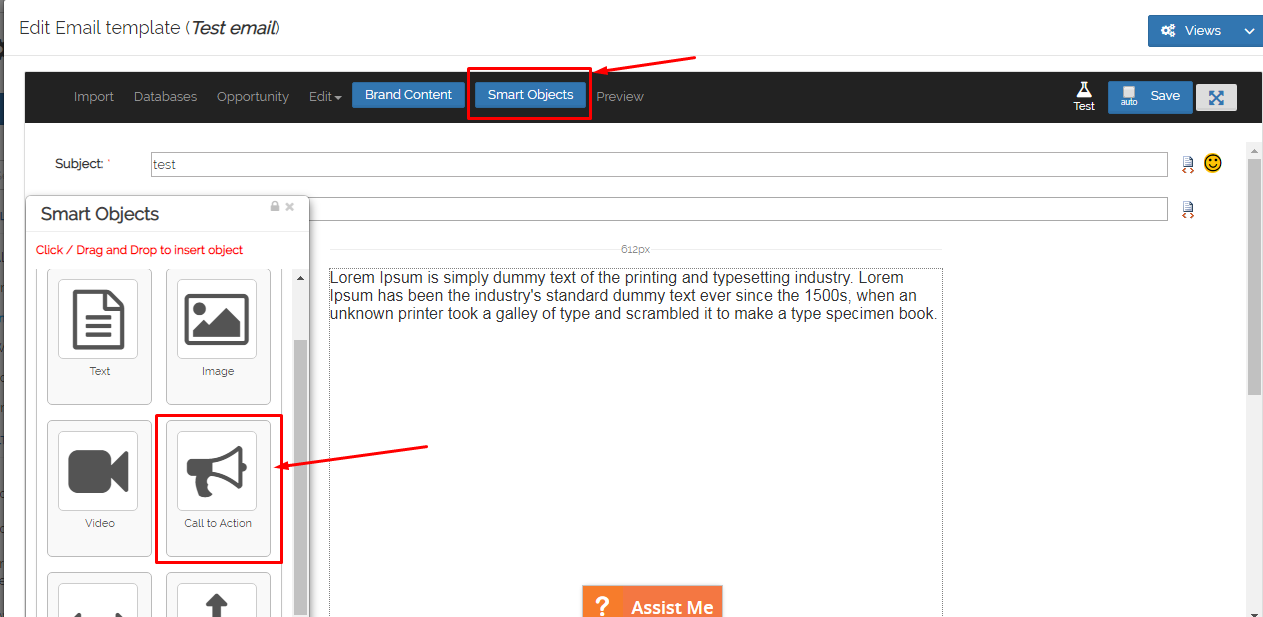This screenshot has height=617, width=1263.
Task: Click the merge-field icon beside Subject field
Action: [x=1188, y=164]
